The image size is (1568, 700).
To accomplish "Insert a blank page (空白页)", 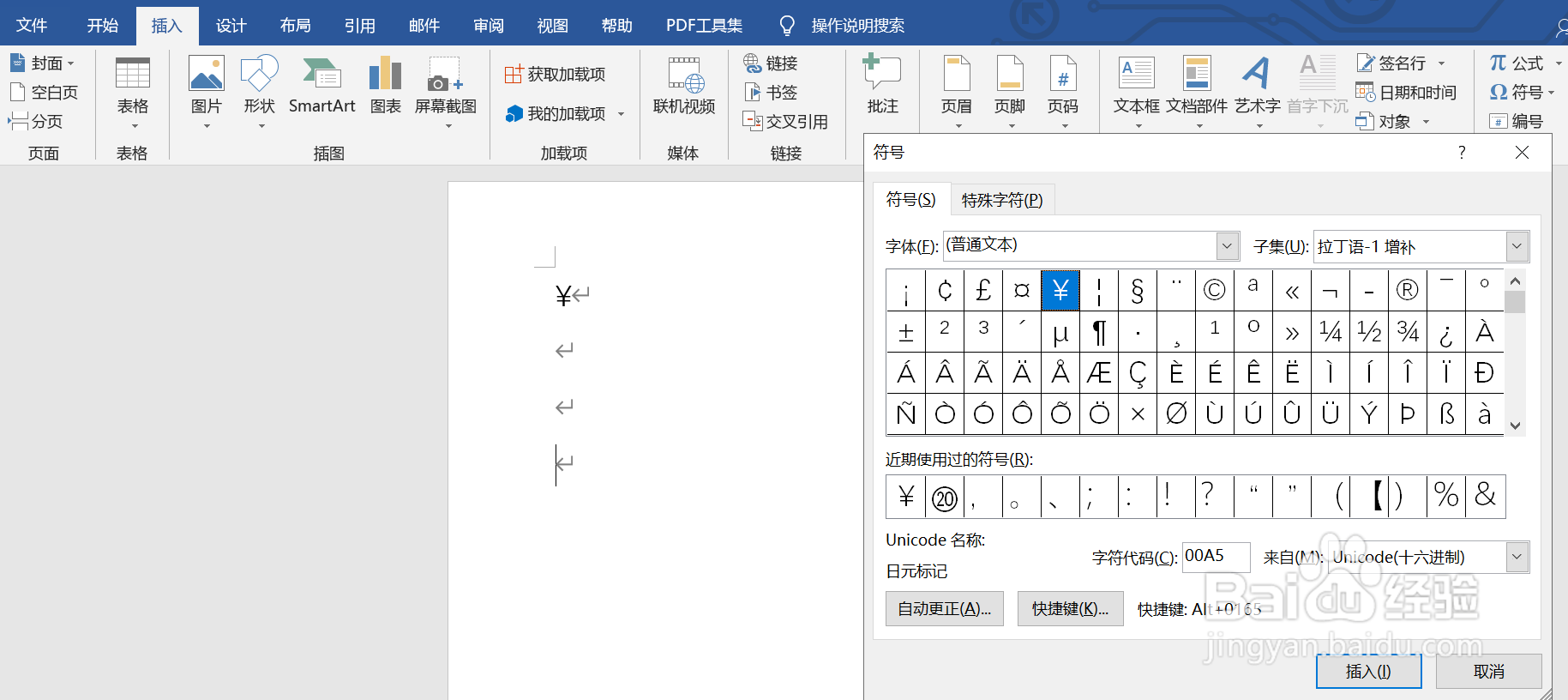I will coord(44,92).
